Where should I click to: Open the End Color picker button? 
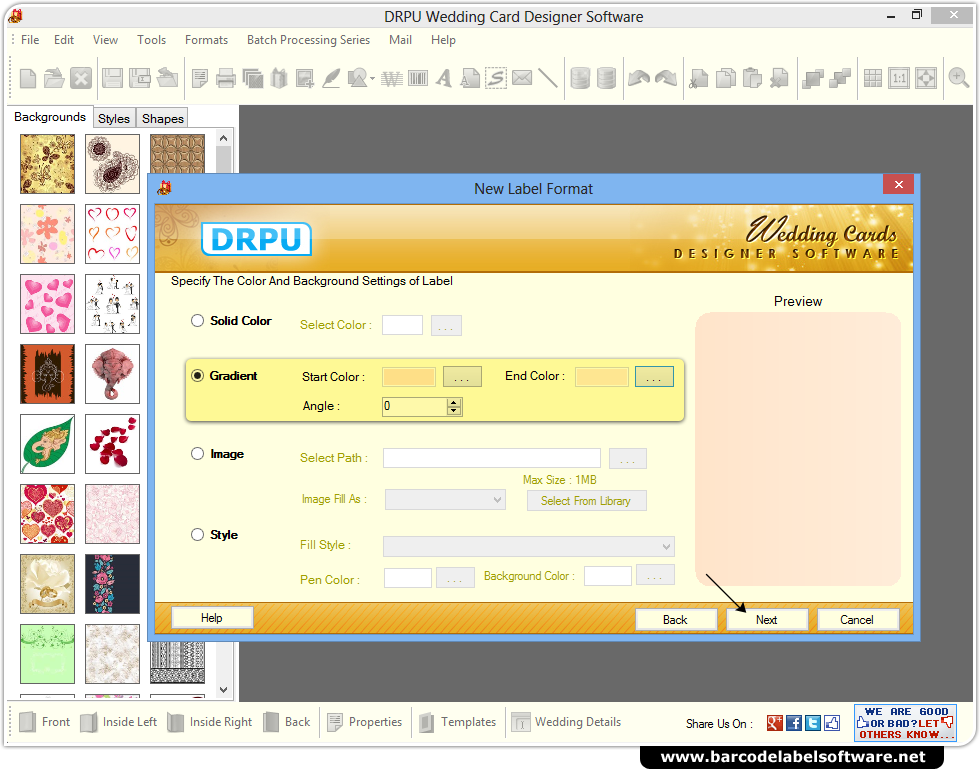[654, 377]
